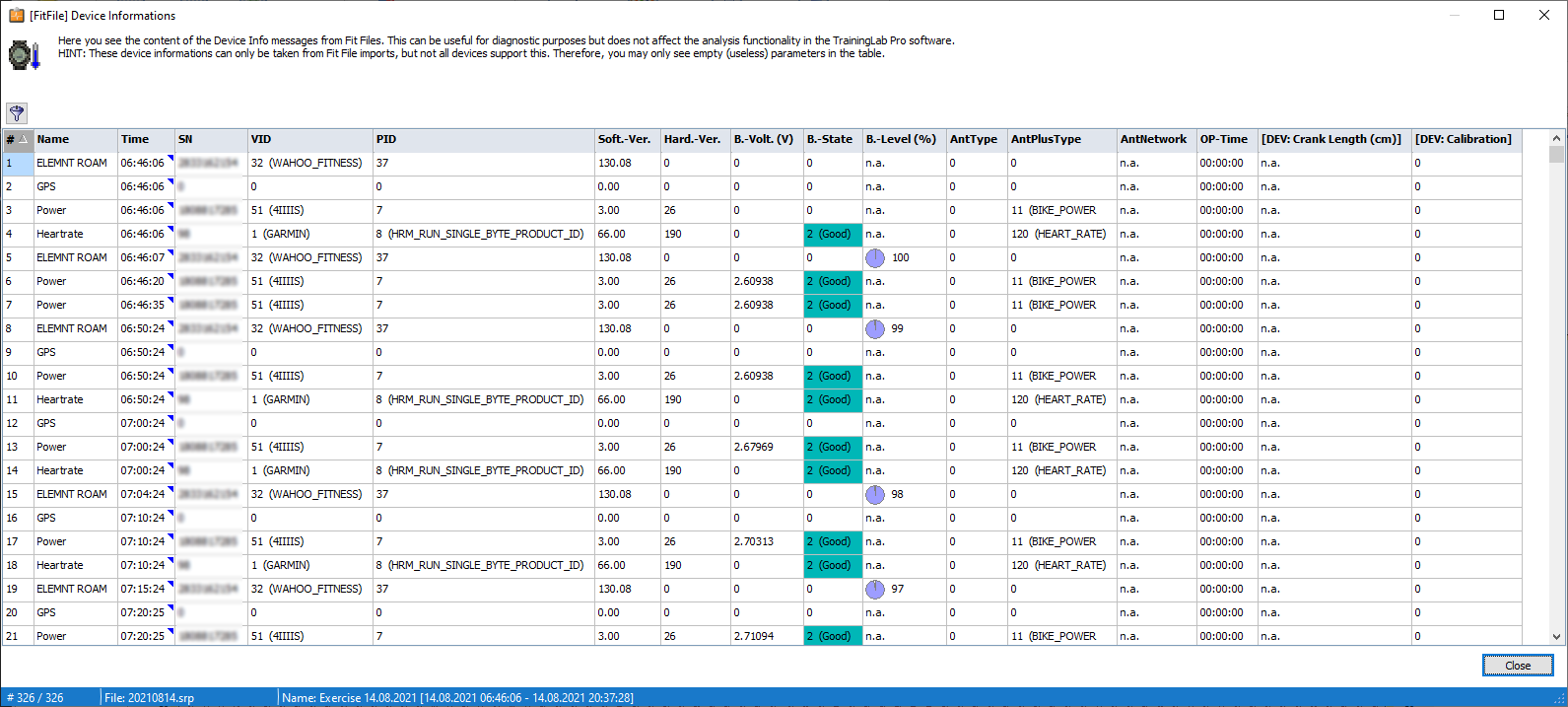
Task: Click 1 (GARMIN) VID cell in row 14
Action: (310, 470)
